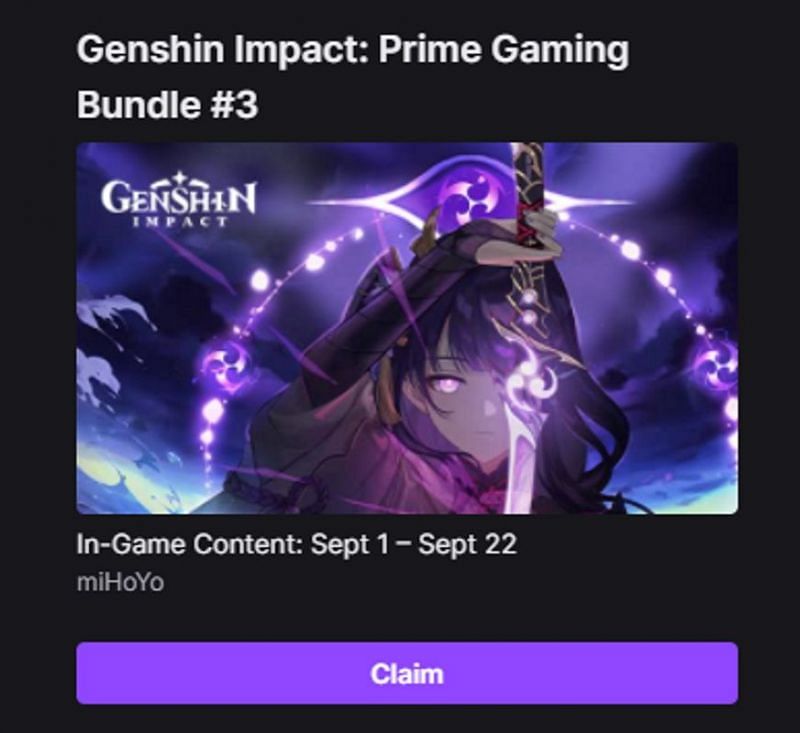Select the In-Game Content date text

[296, 544]
